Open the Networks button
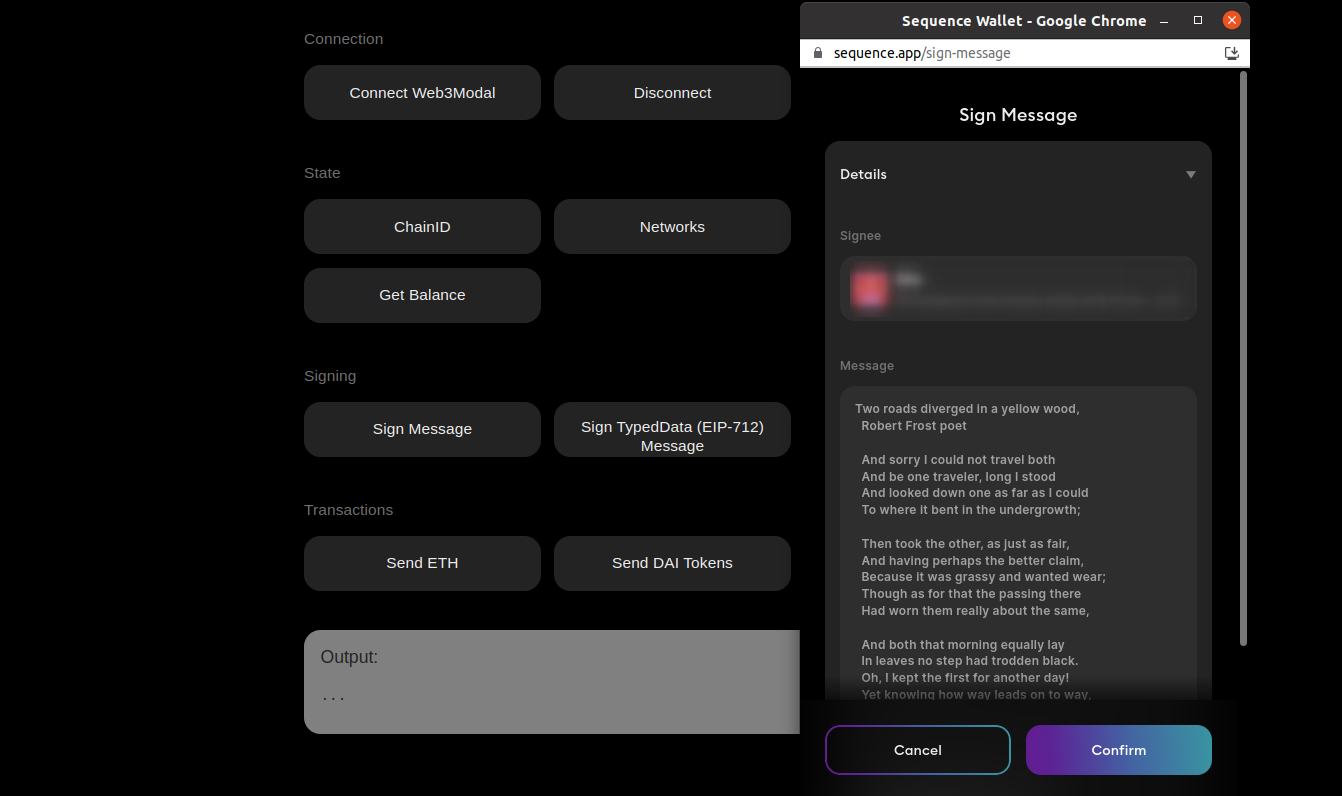This screenshot has height=796, width=1342. tap(672, 227)
